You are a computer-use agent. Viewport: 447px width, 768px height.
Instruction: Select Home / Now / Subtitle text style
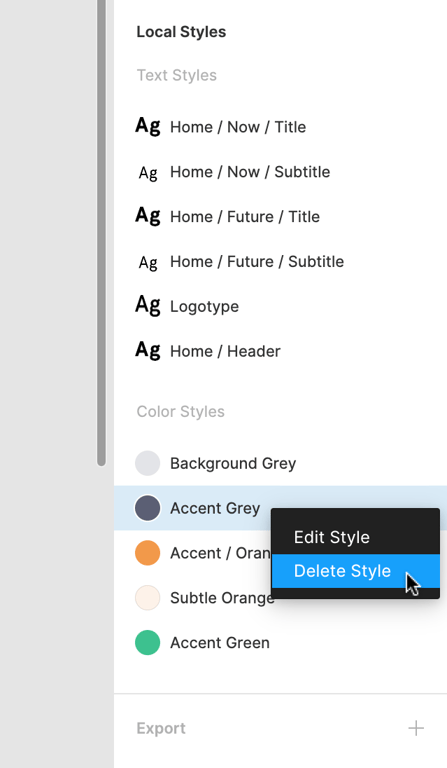[x=281, y=172]
